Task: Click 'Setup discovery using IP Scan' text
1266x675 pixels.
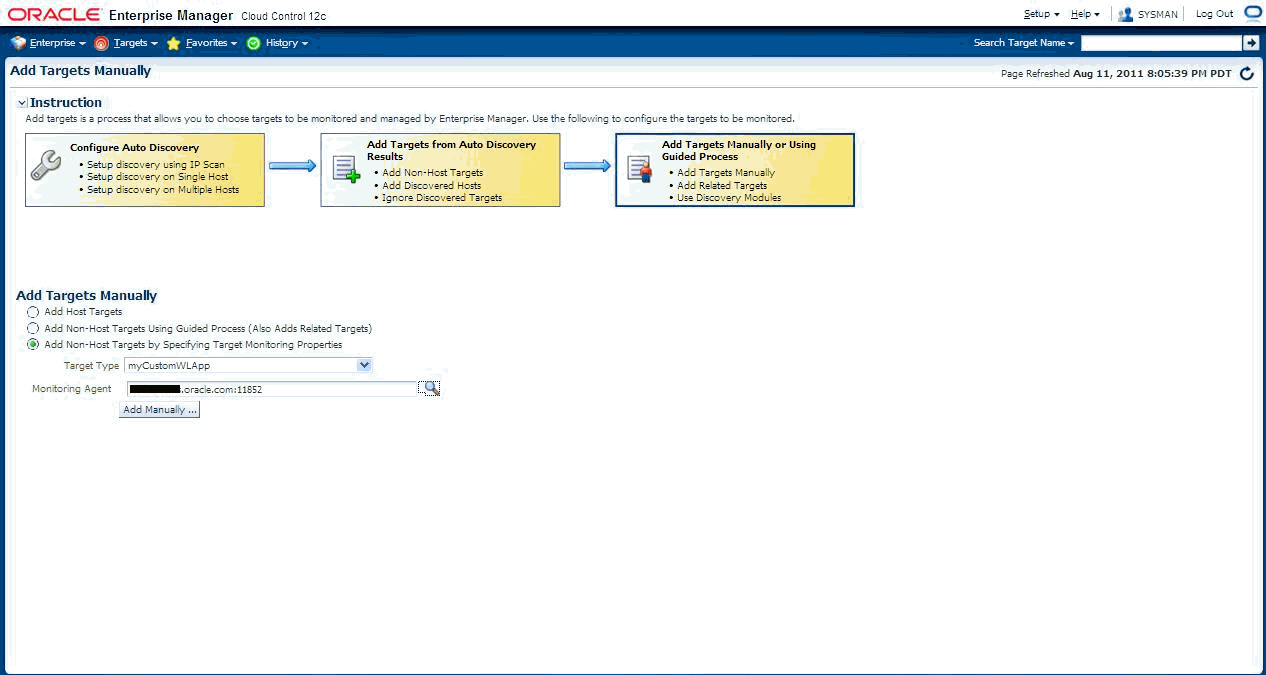Action: (155, 164)
